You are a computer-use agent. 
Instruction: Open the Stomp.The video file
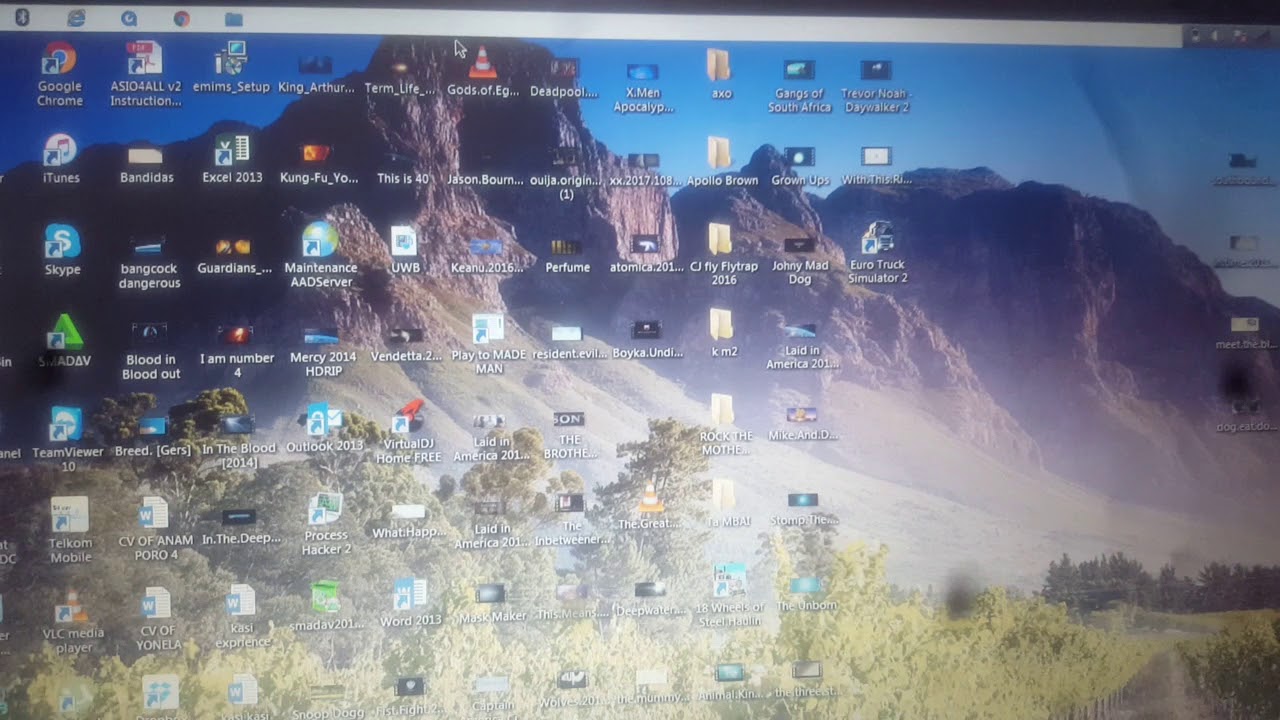point(804,509)
